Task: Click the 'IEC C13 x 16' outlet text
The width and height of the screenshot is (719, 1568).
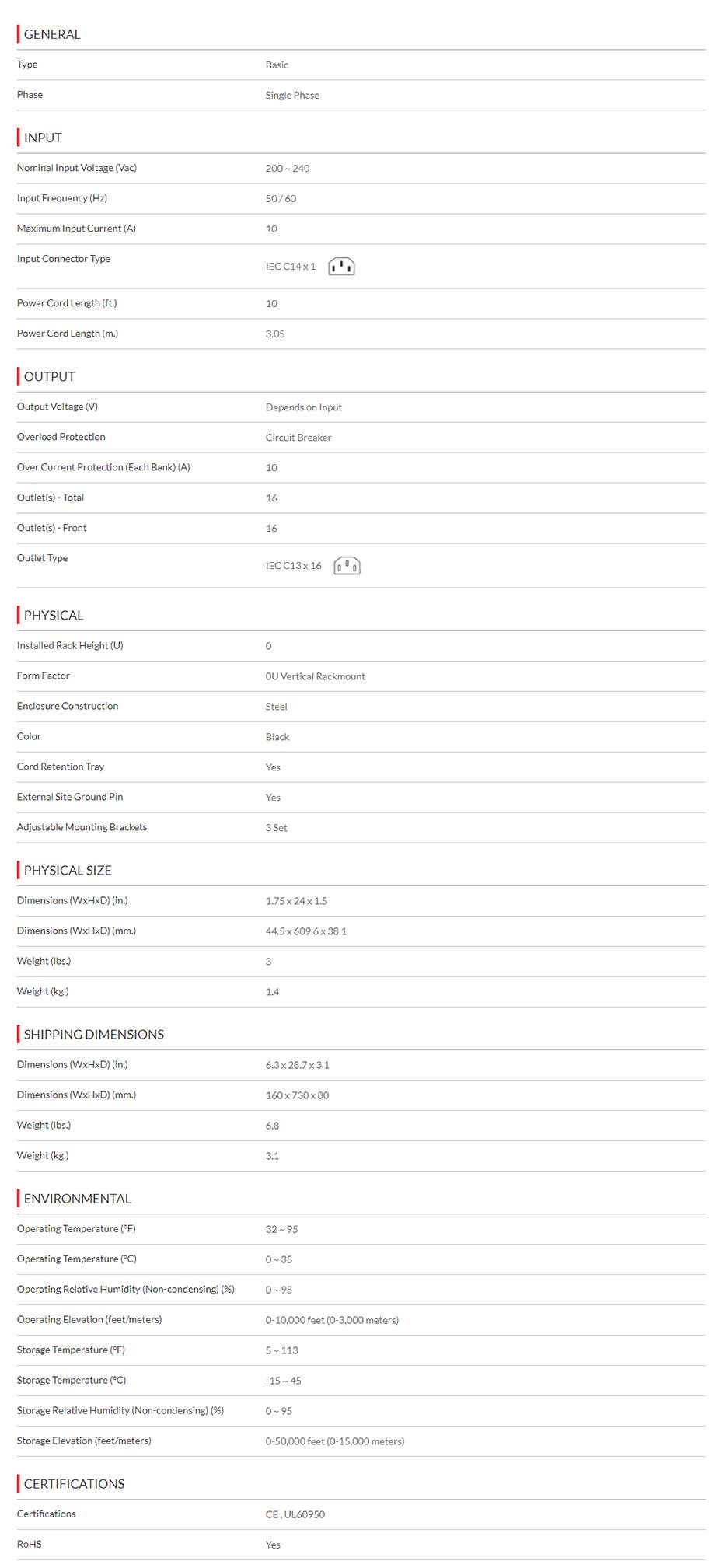Action: [x=294, y=566]
